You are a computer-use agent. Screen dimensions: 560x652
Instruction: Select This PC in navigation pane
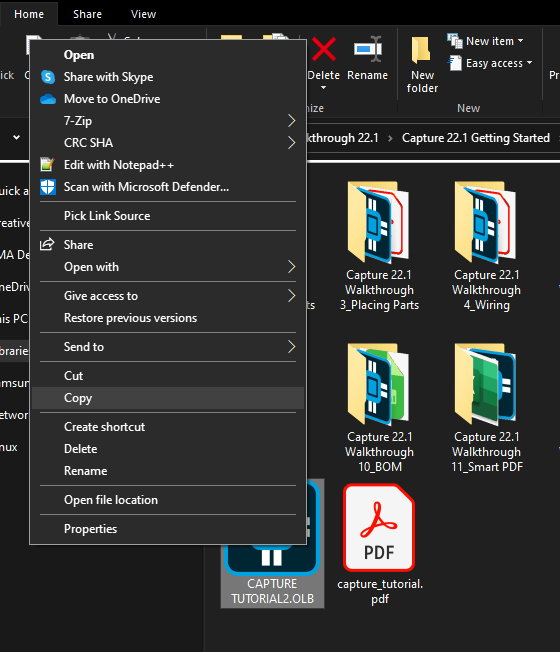click(14, 319)
